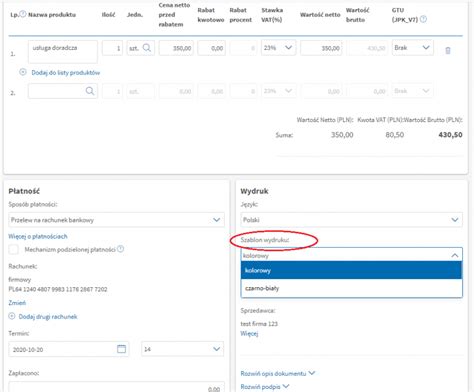Open Sposób płatności dropdown
Screen dimensions: 474x392
[116, 220]
